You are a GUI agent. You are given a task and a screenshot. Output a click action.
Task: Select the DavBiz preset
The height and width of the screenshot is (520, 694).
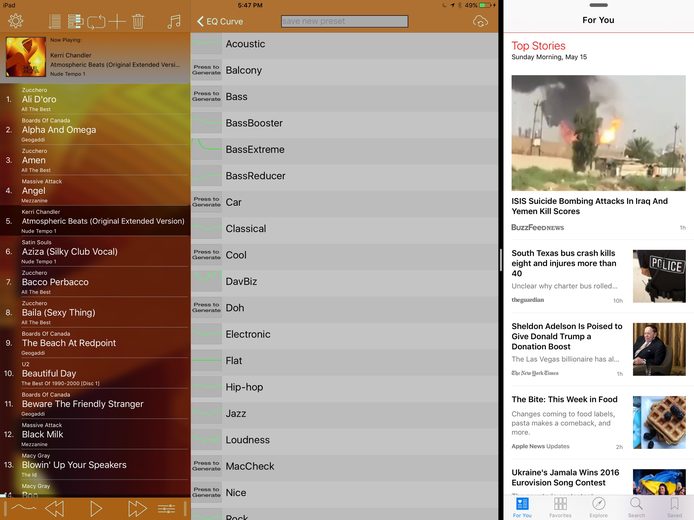[344, 281]
